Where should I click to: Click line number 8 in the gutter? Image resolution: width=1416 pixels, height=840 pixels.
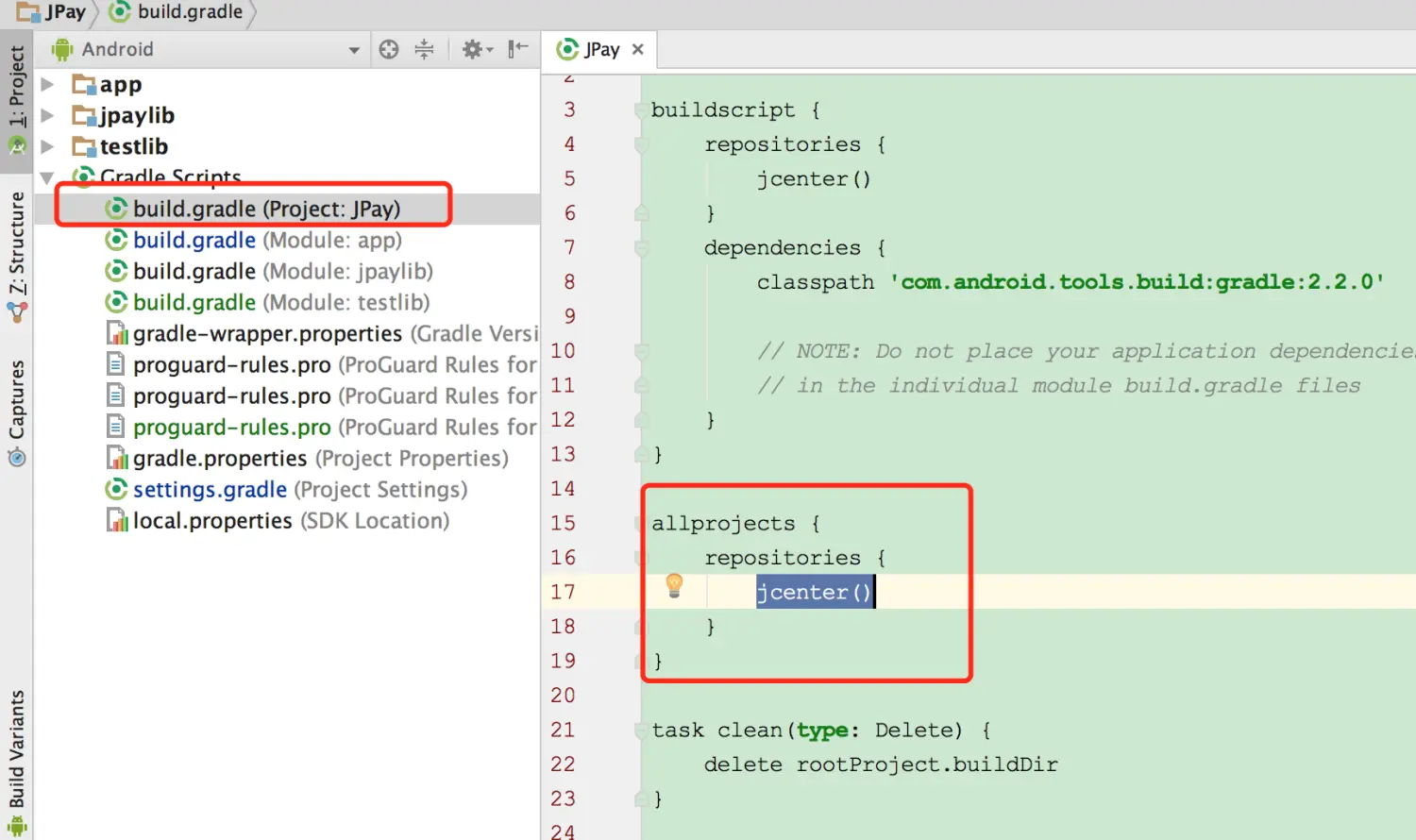pos(569,282)
